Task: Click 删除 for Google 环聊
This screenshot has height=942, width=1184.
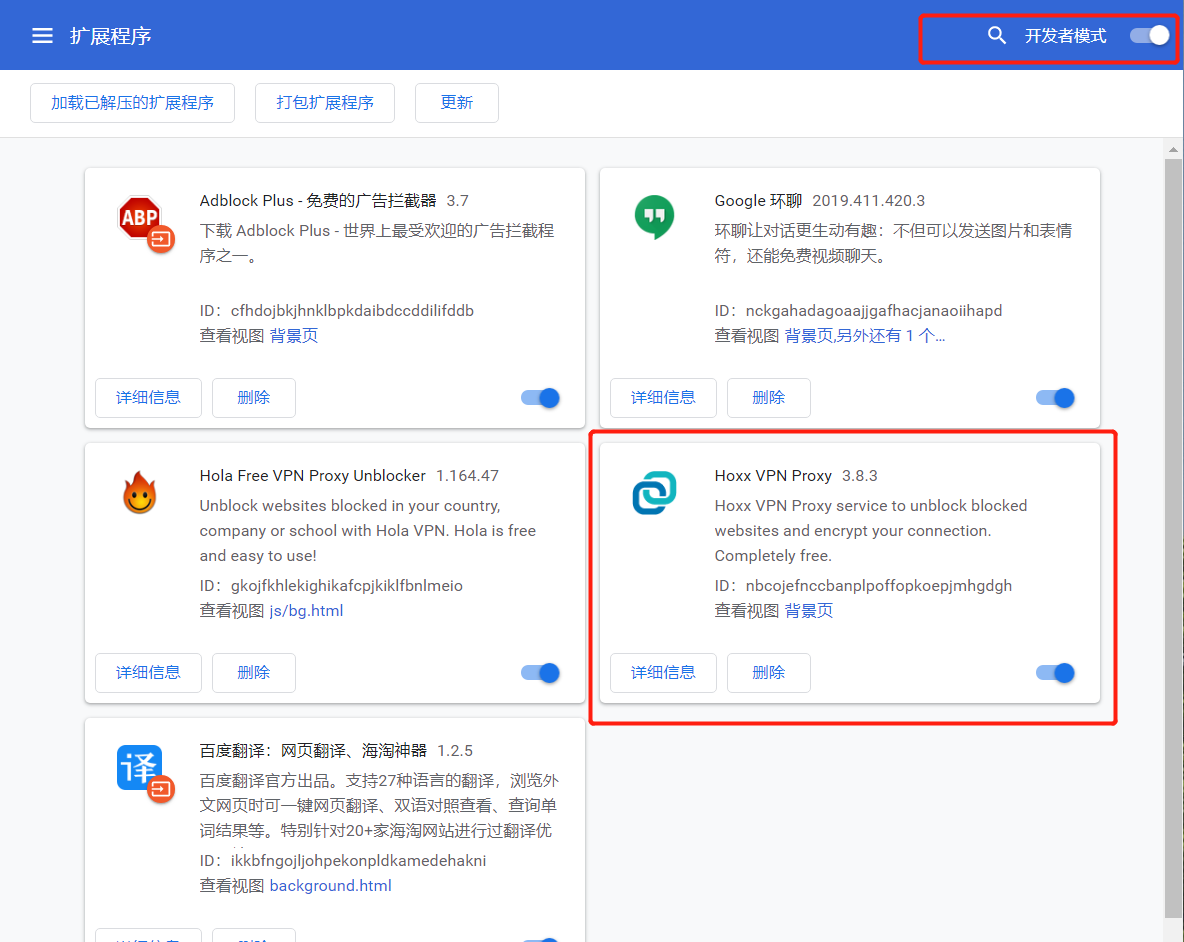Action: tap(769, 398)
